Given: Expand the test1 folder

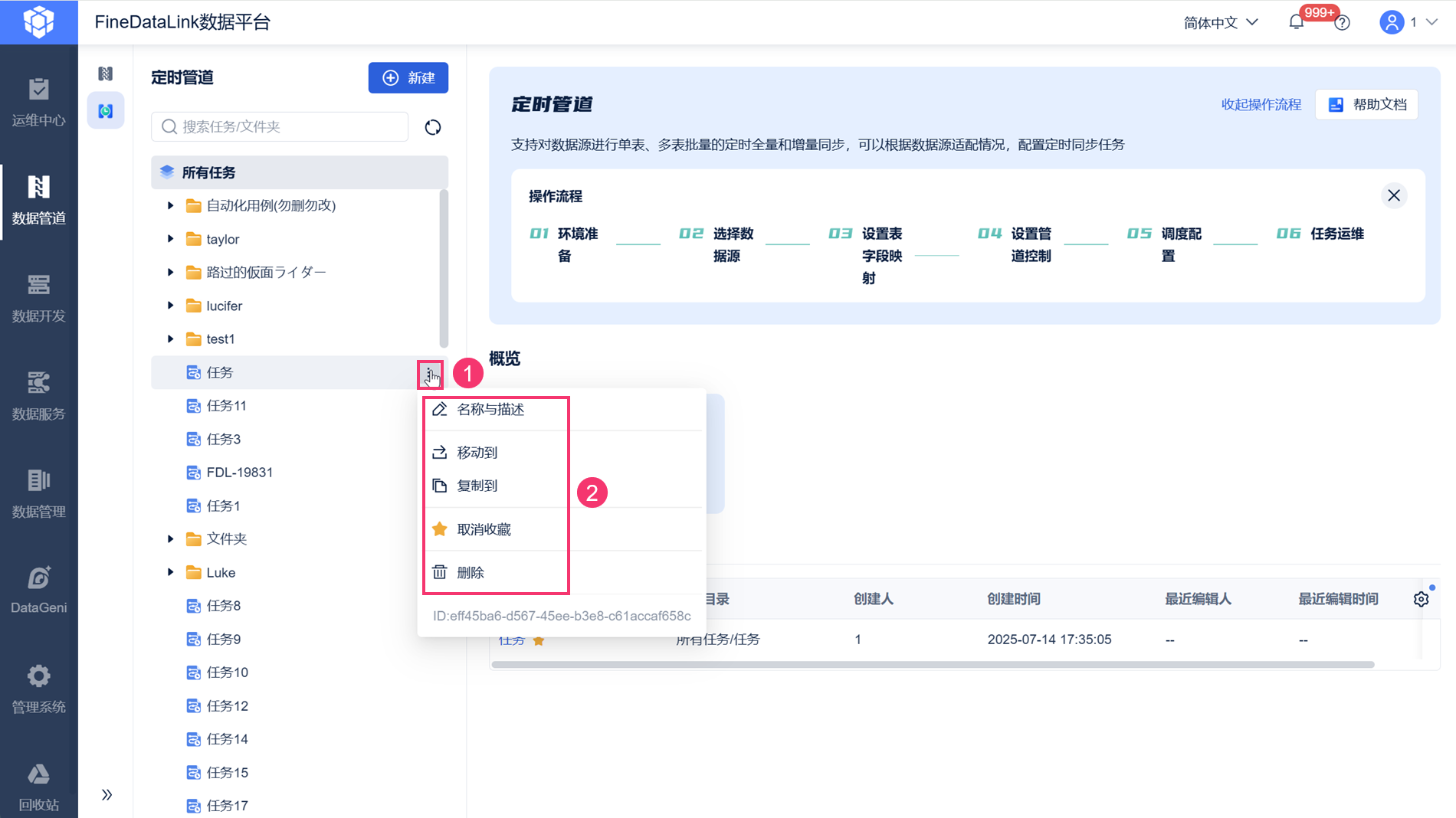Looking at the screenshot, I should (171, 339).
